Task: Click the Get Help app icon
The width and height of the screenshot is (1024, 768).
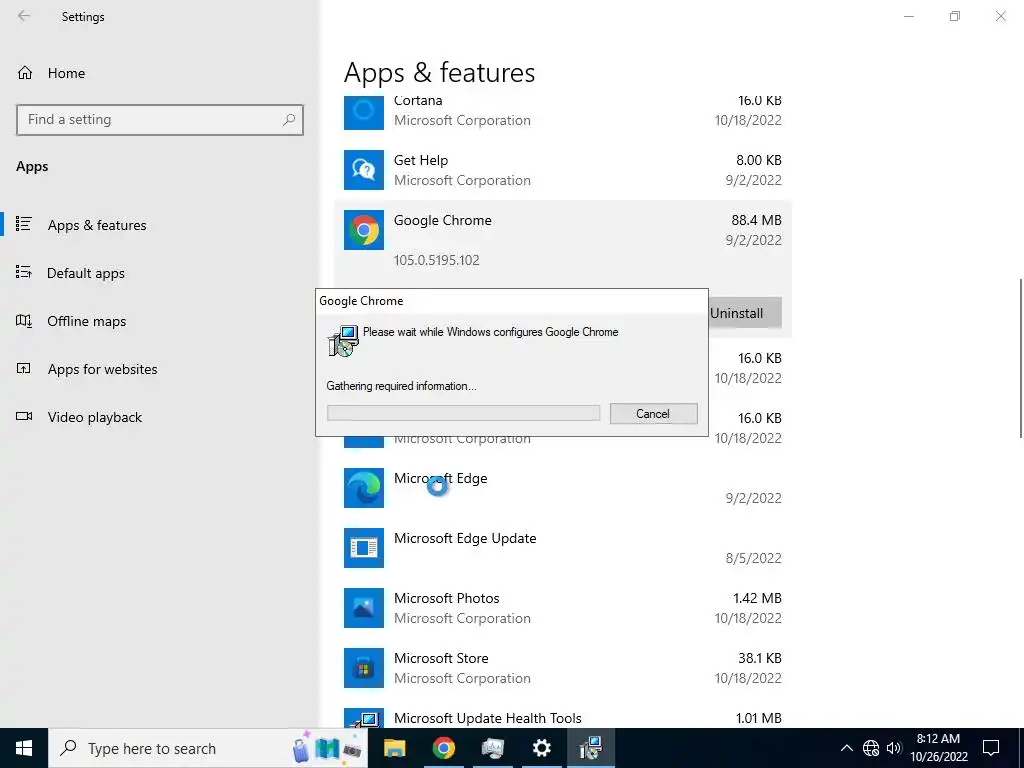Action: pyautogui.click(x=364, y=170)
